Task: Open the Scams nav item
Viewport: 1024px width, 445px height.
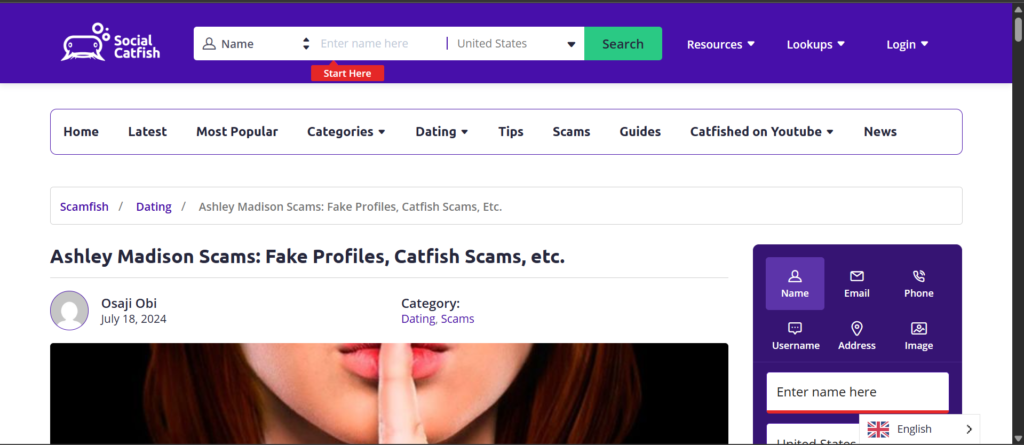Action: tap(571, 131)
